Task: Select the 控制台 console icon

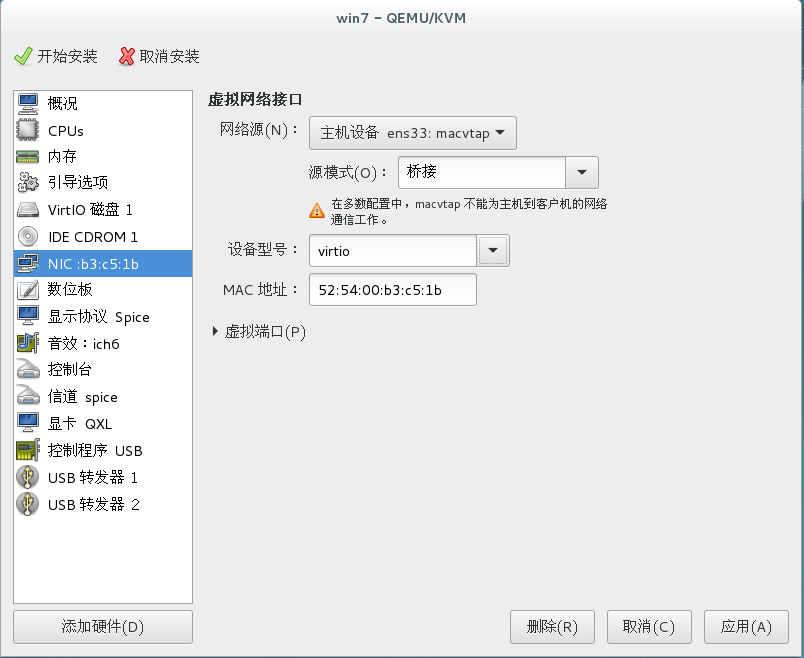Action: point(28,369)
